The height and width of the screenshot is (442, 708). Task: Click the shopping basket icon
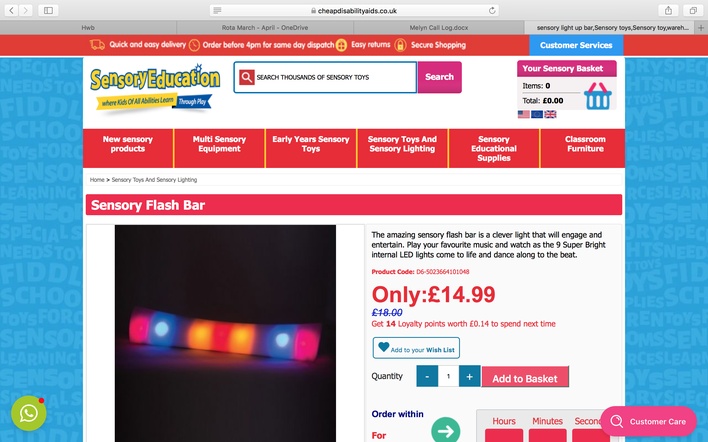click(x=597, y=96)
